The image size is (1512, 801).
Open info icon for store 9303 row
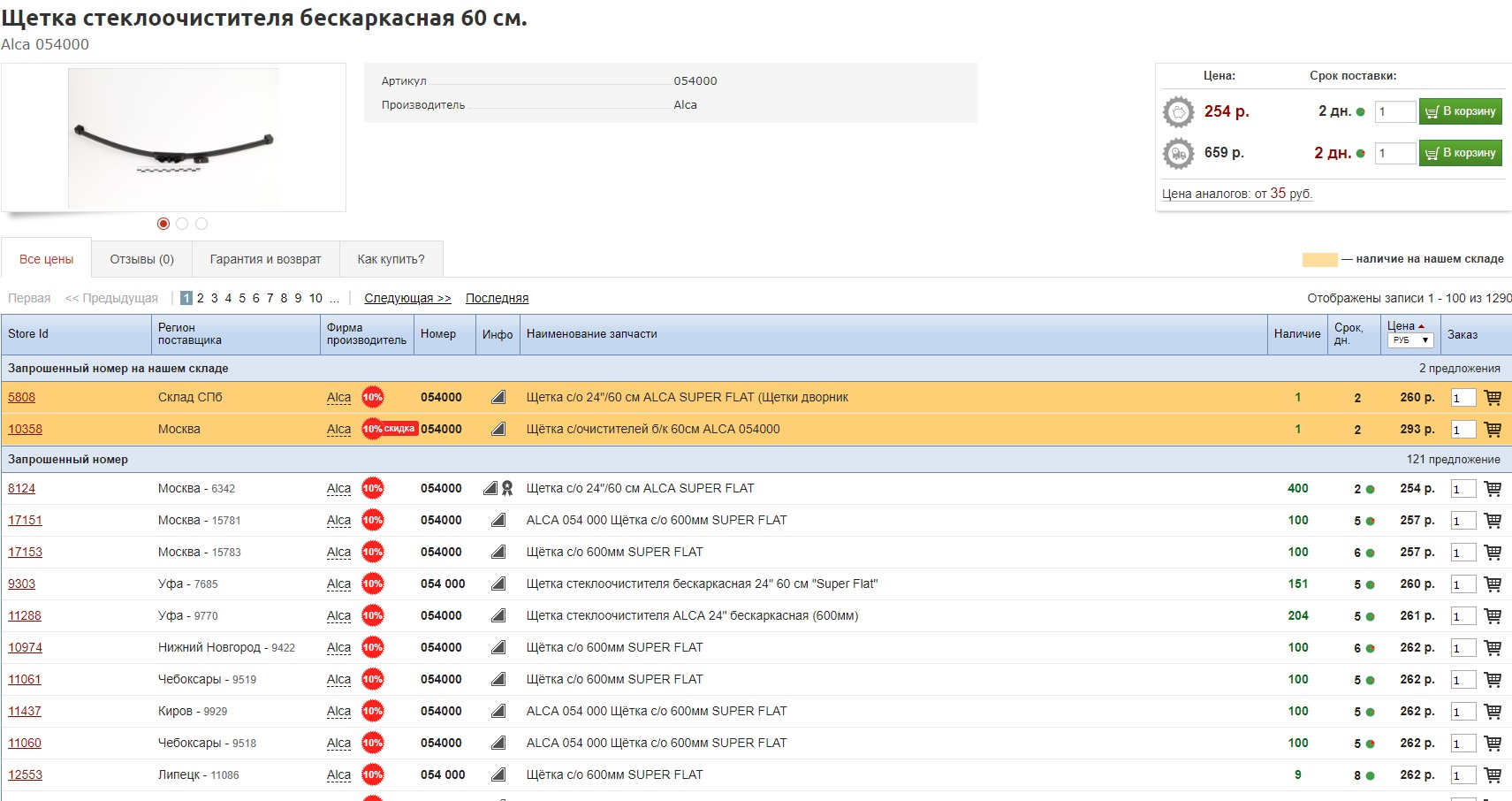[498, 584]
